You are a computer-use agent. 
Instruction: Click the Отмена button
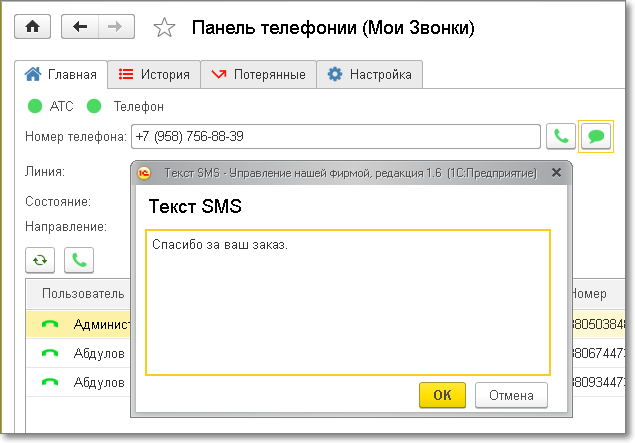(x=511, y=394)
